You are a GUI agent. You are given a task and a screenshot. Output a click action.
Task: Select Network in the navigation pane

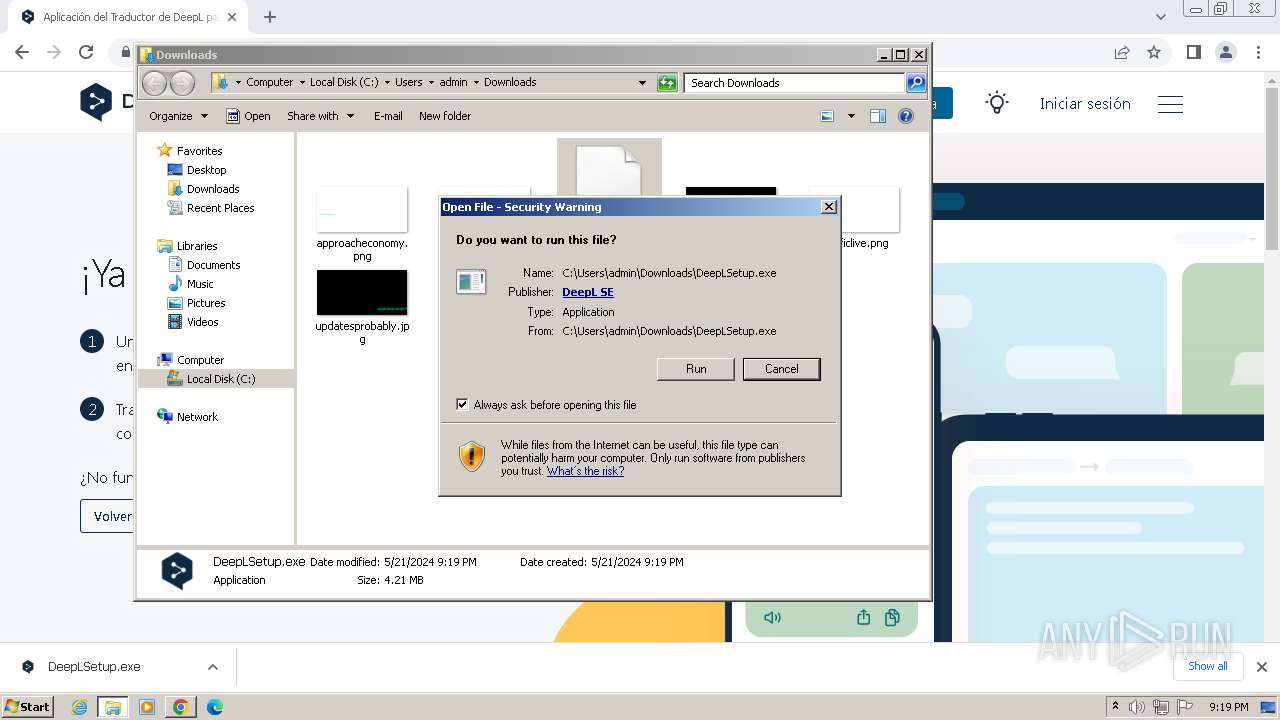[197, 417]
